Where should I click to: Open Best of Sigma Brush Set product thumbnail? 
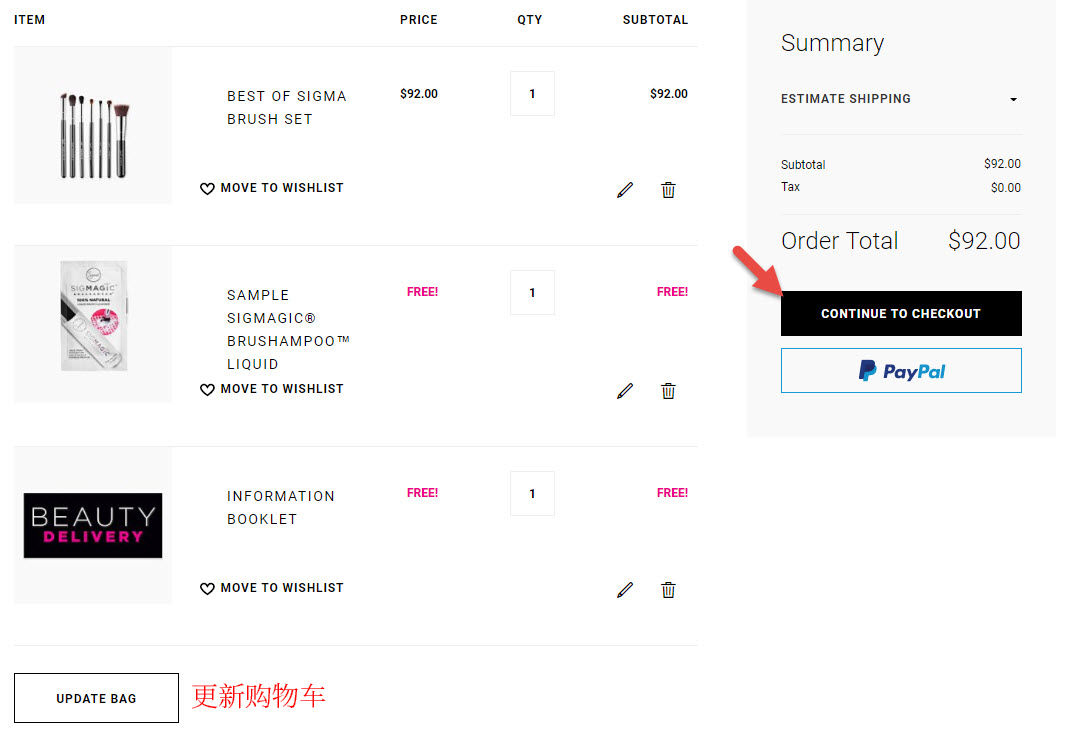click(x=93, y=126)
